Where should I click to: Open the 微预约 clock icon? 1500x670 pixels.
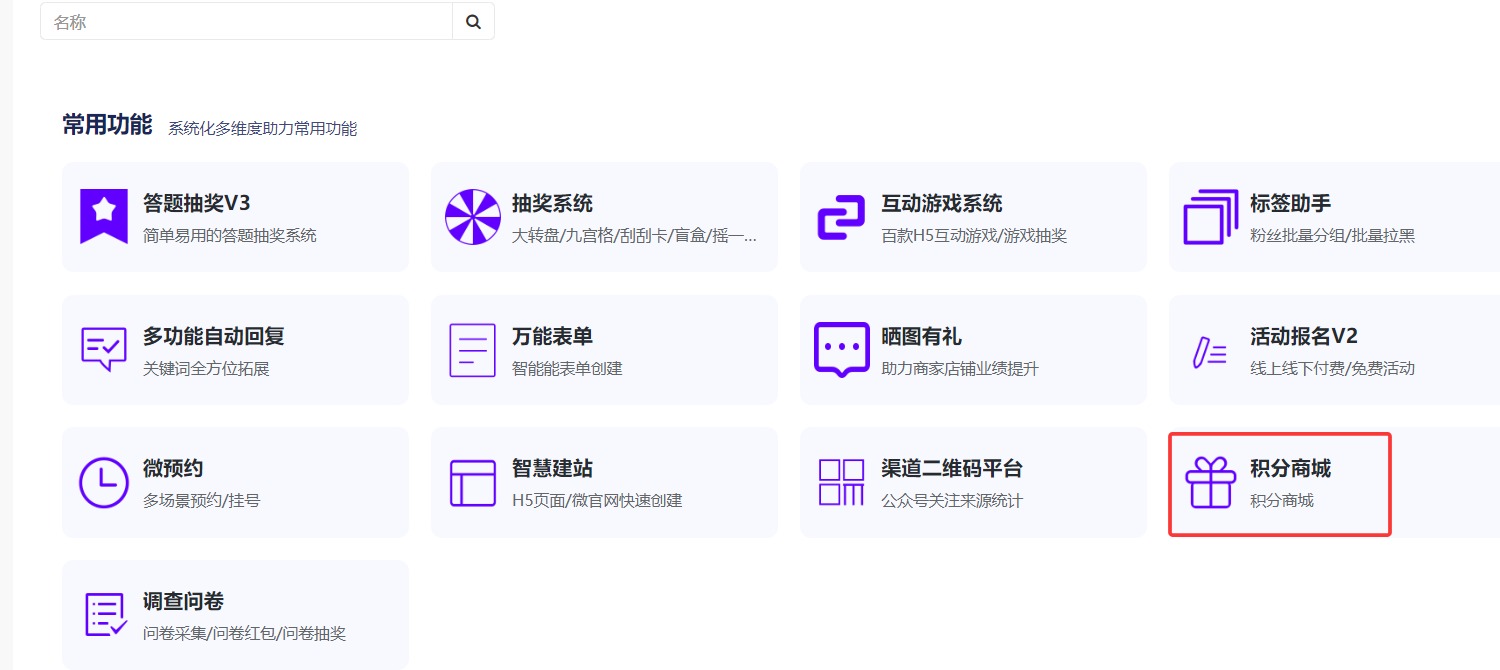104,482
